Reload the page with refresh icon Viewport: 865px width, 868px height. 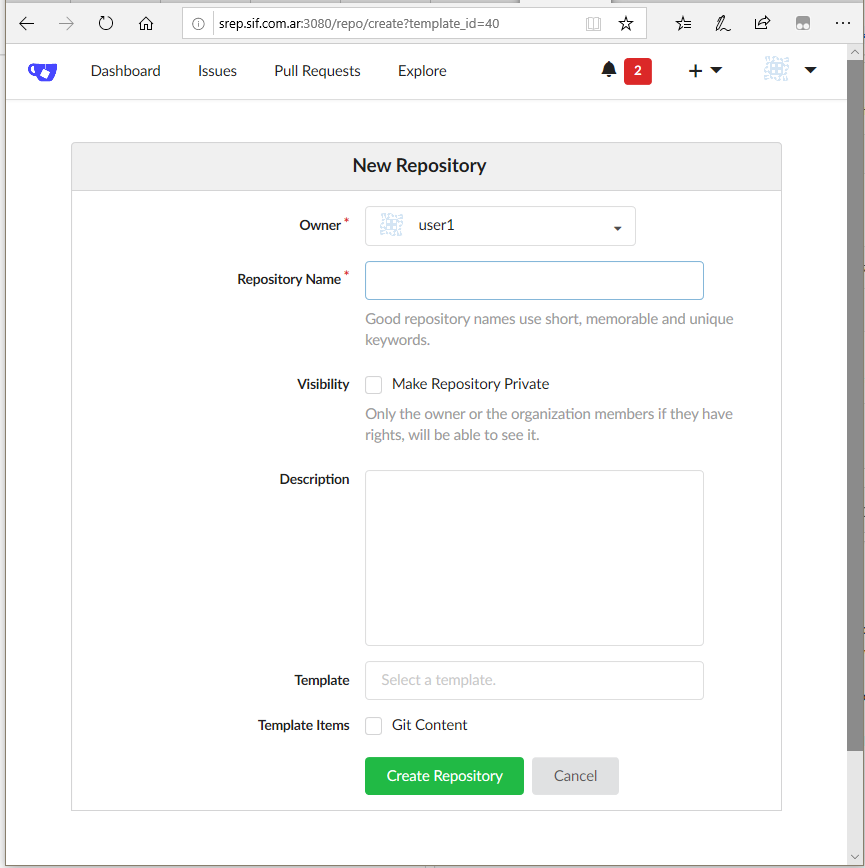click(x=106, y=23)
